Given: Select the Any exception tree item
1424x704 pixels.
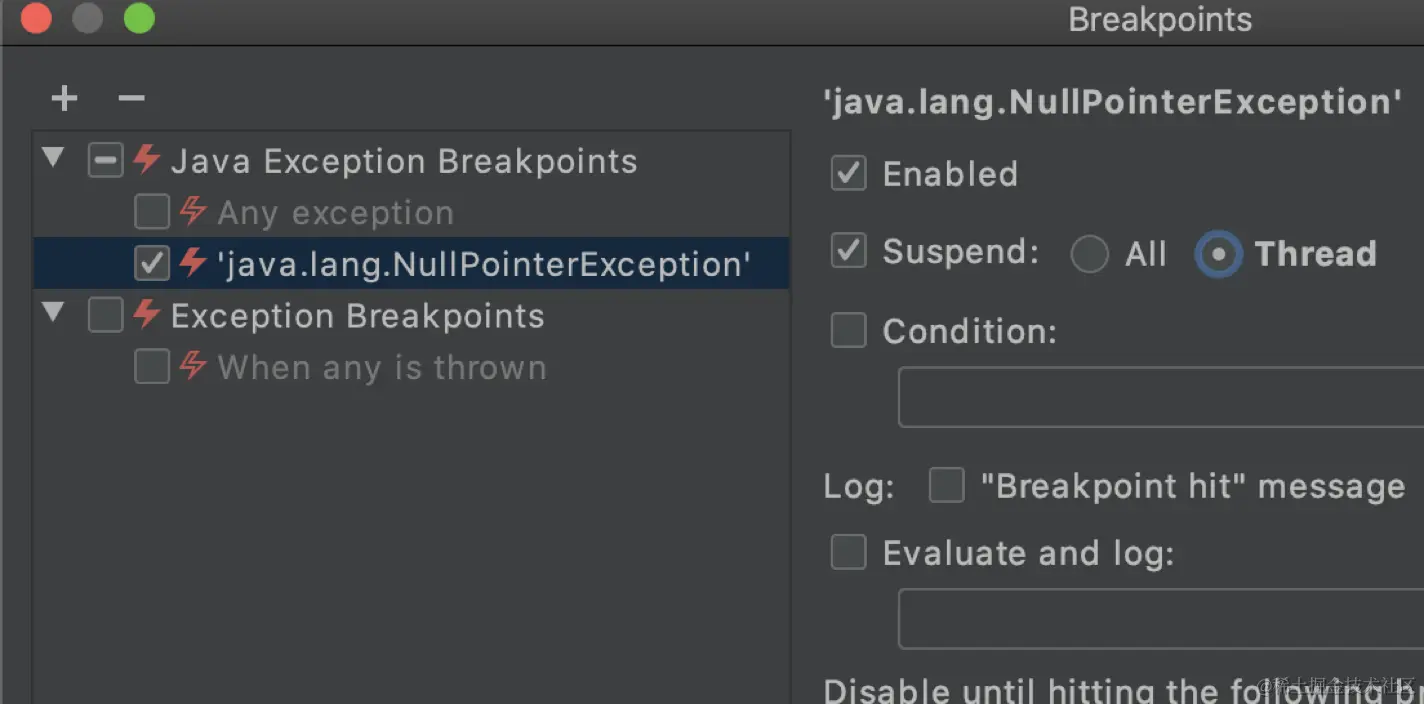Looking at the screenshot, I should pyautogui.click(x=335, y=213).
